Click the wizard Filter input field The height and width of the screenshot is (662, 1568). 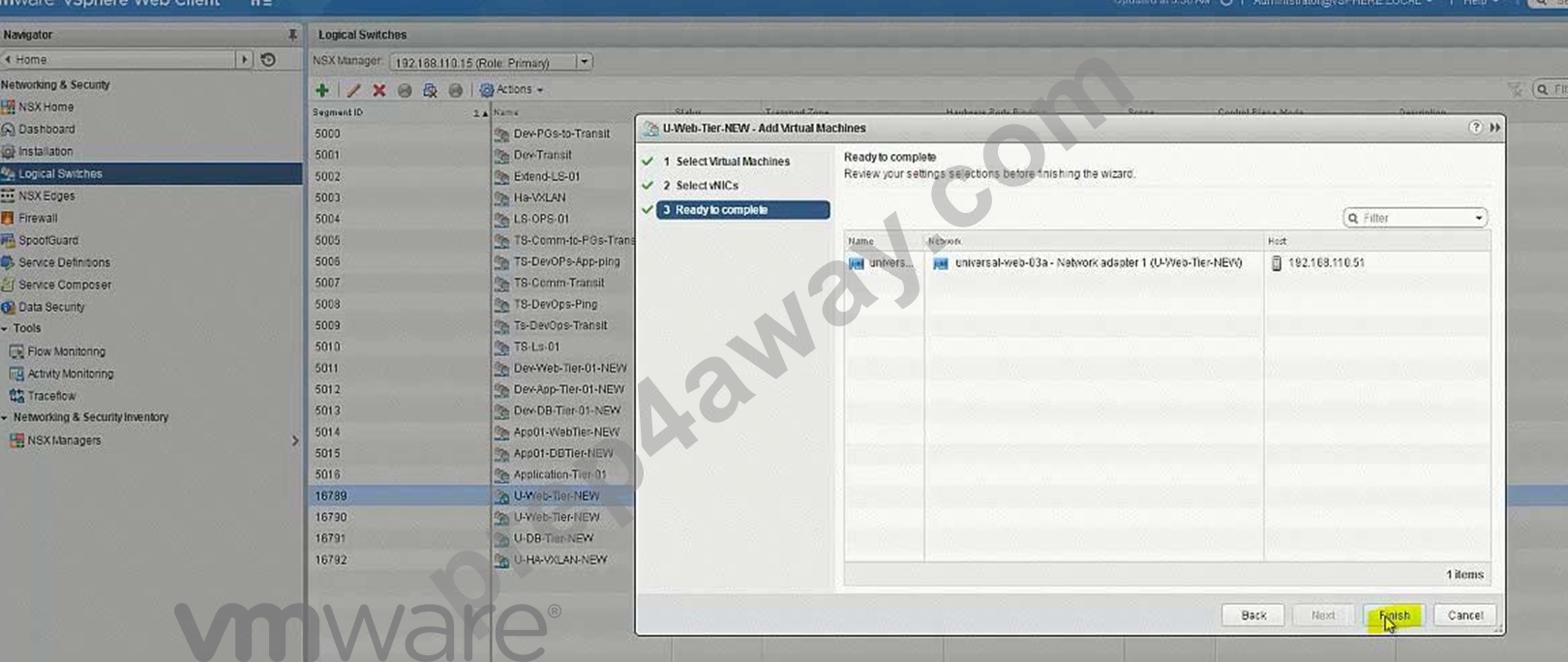pos(1415,219)
